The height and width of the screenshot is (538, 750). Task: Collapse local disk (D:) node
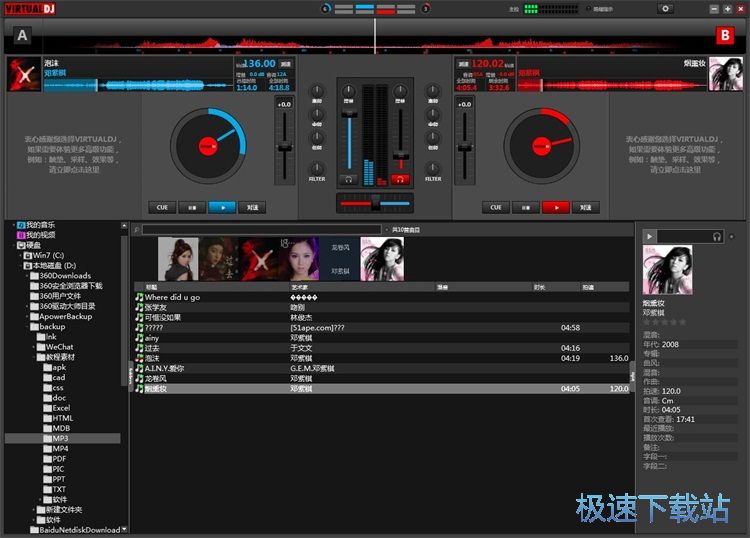click(x=20, y=265)
